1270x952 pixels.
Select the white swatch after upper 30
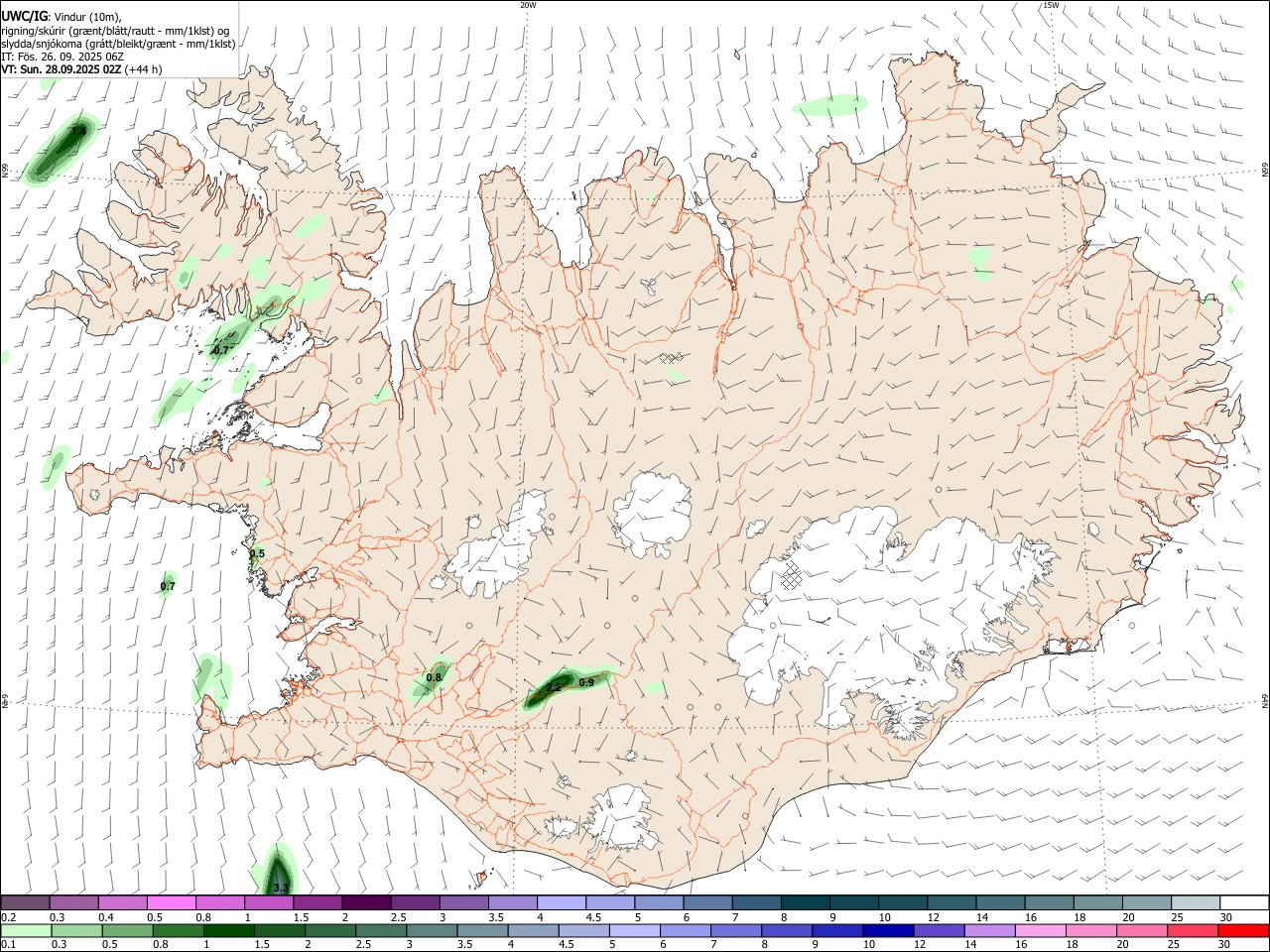(1243, 902)
